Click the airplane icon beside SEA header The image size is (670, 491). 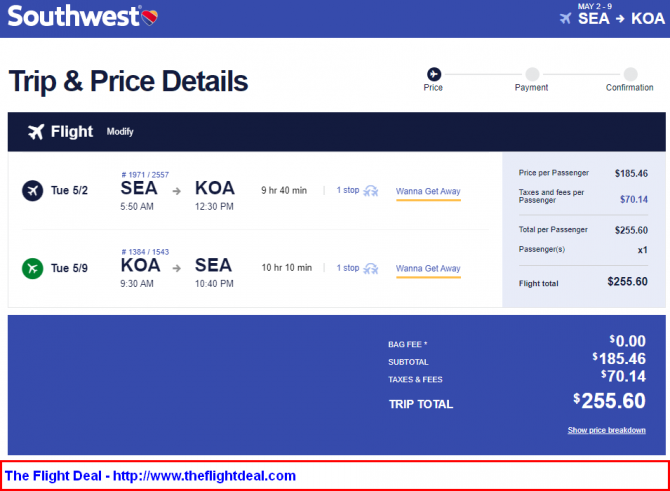pos(565,18)
